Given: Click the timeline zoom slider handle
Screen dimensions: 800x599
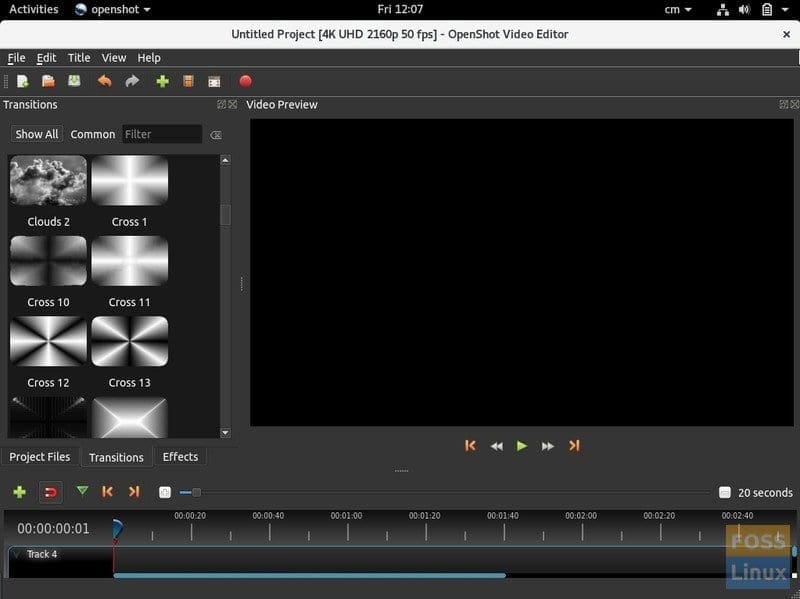Looking at the screenshot, I should click(196, 492).
